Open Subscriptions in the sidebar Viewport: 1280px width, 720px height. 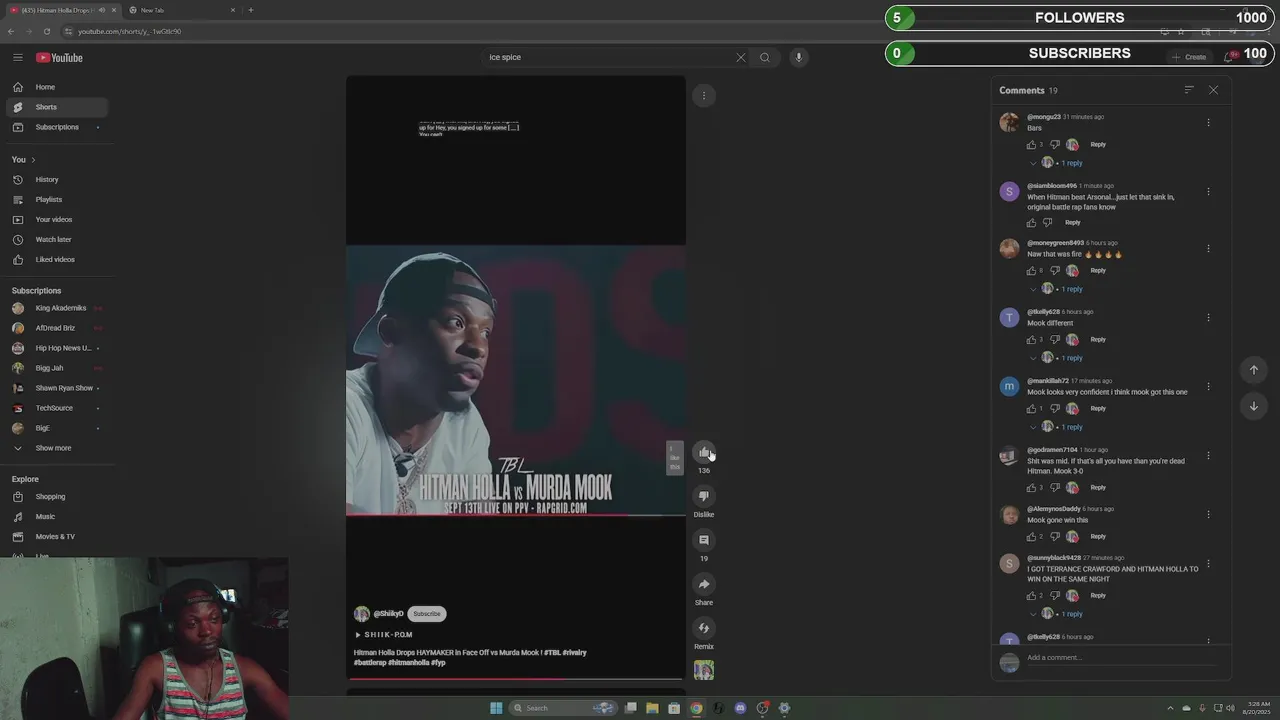tap(57, 127)
